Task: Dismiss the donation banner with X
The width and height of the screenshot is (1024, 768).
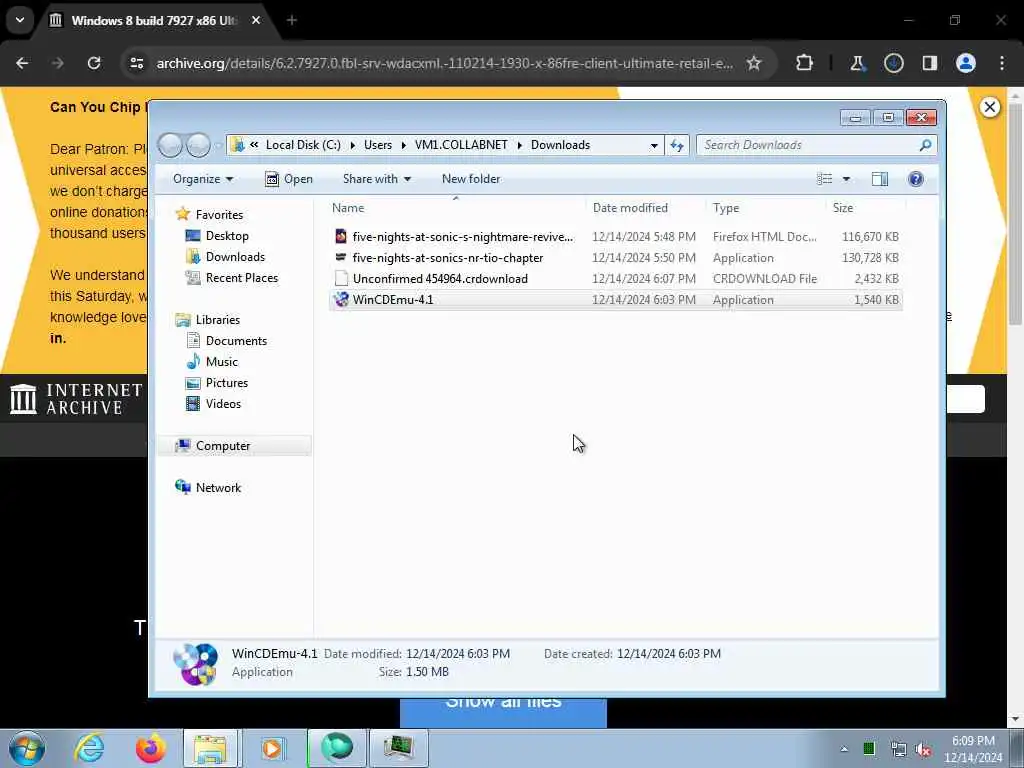Action: pyautogui.click(x=989, y=107)
